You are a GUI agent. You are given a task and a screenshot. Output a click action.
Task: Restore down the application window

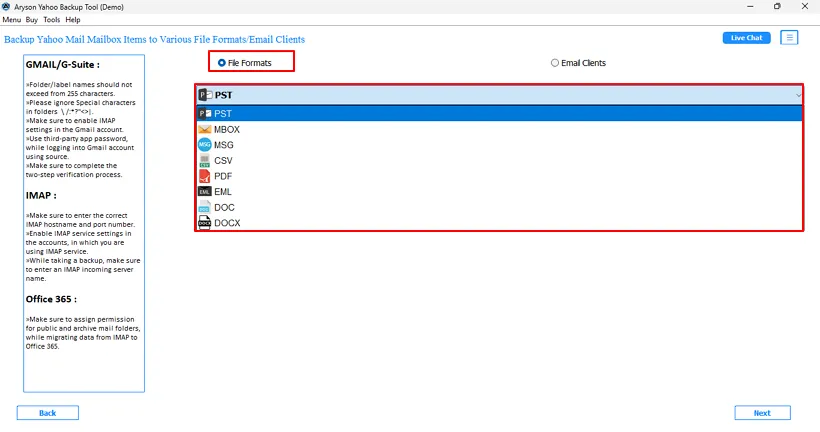pos(777,7)
